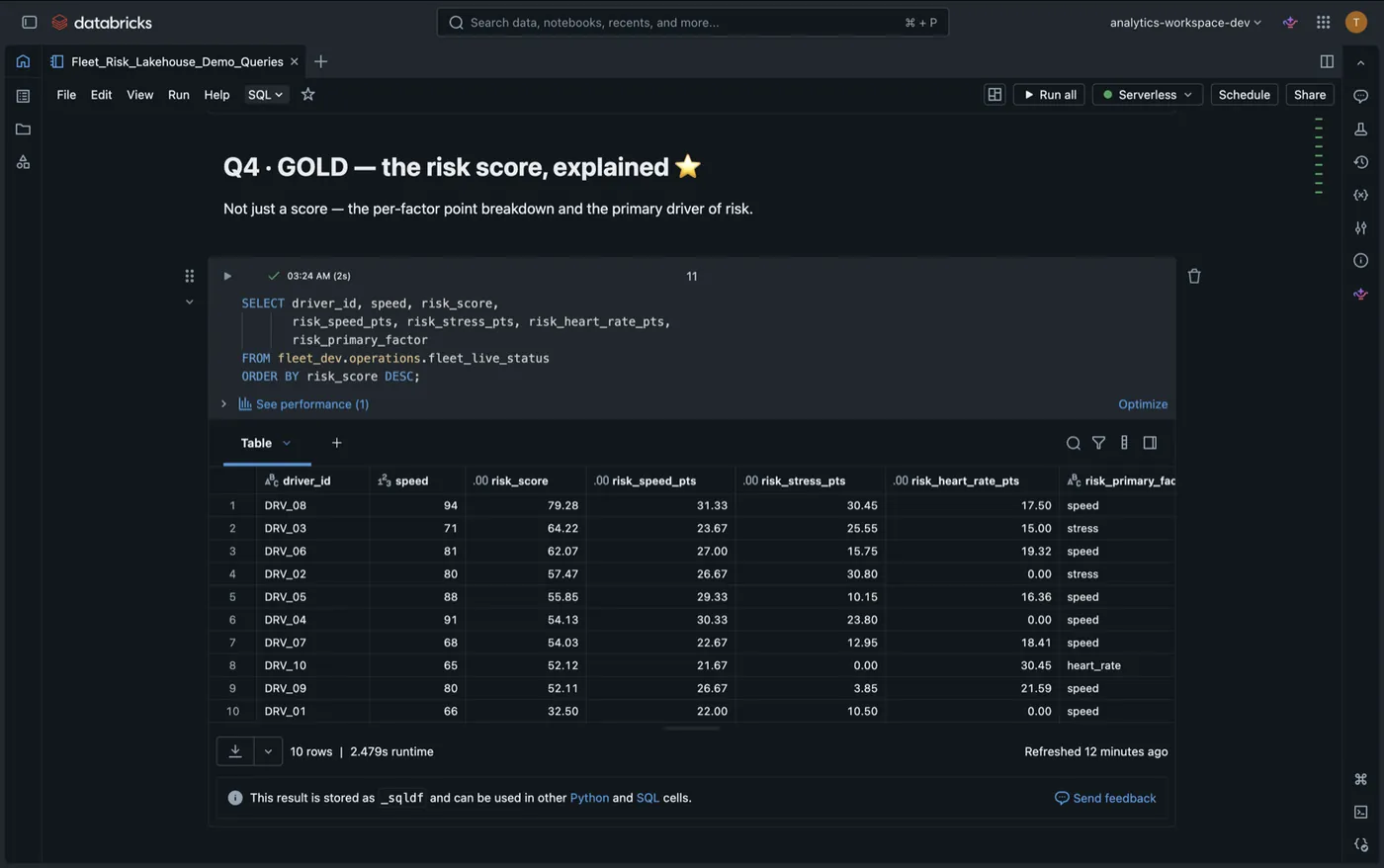
Task: Open variable explorer braces icon
Action: (x=1360, y=195)
